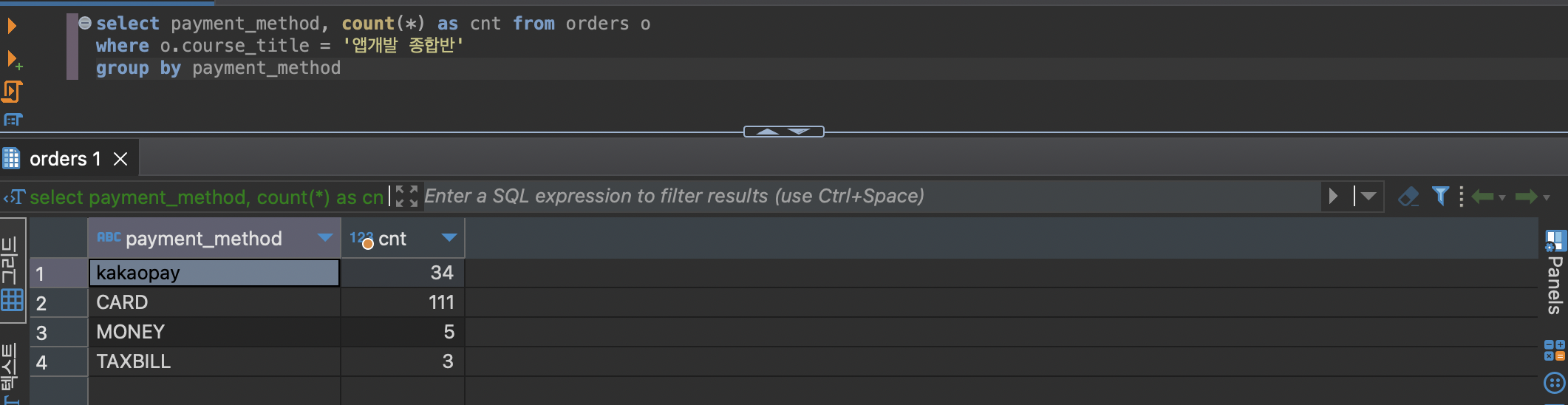Toggle the Panels side button
This screenshot has height=405, width=1568.
pos(1555,273)
